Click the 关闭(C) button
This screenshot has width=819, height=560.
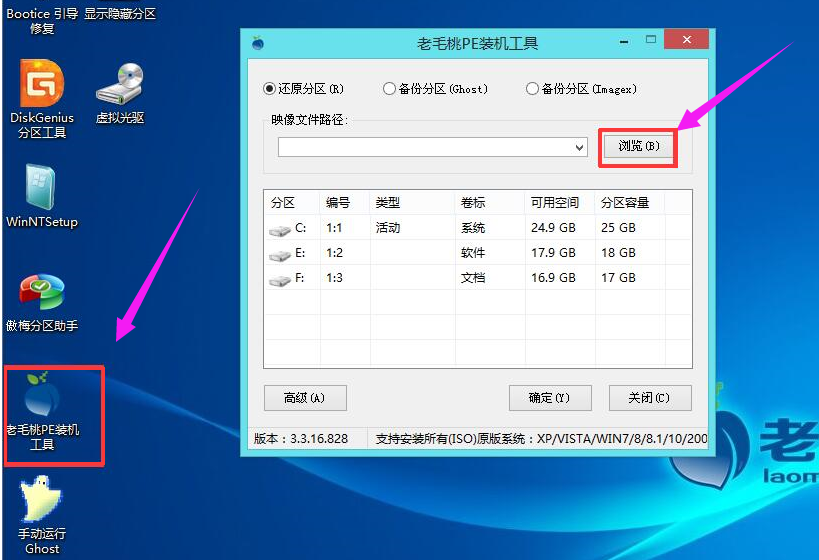click(x=649, y=397)
